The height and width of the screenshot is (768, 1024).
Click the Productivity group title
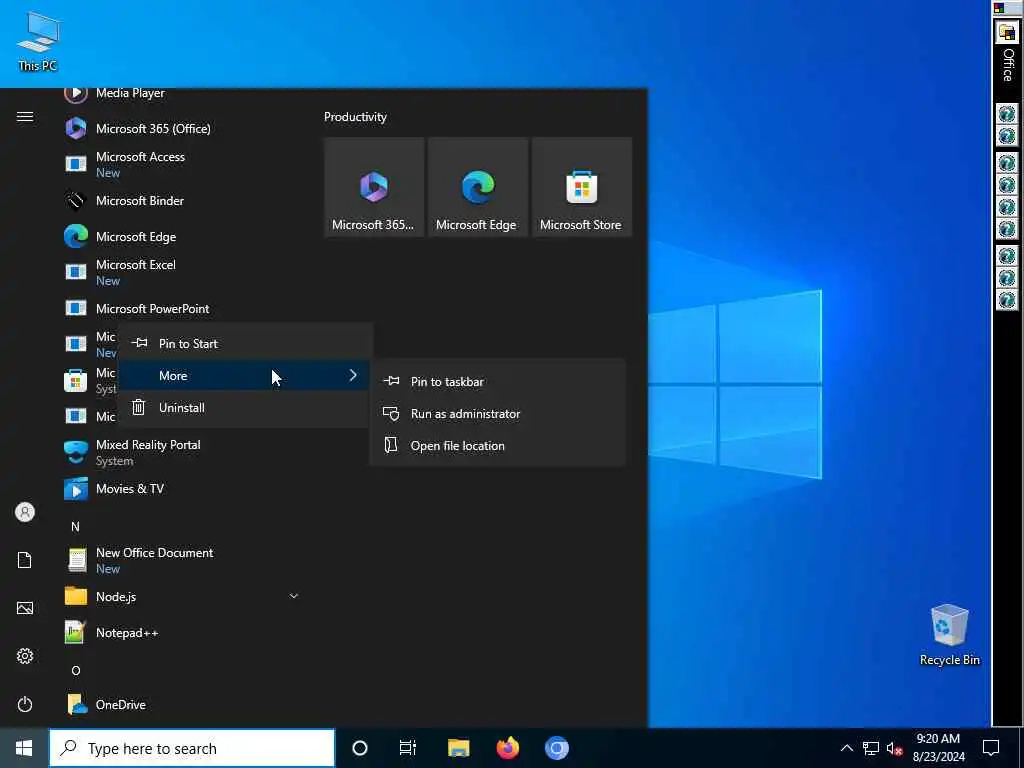355,117
